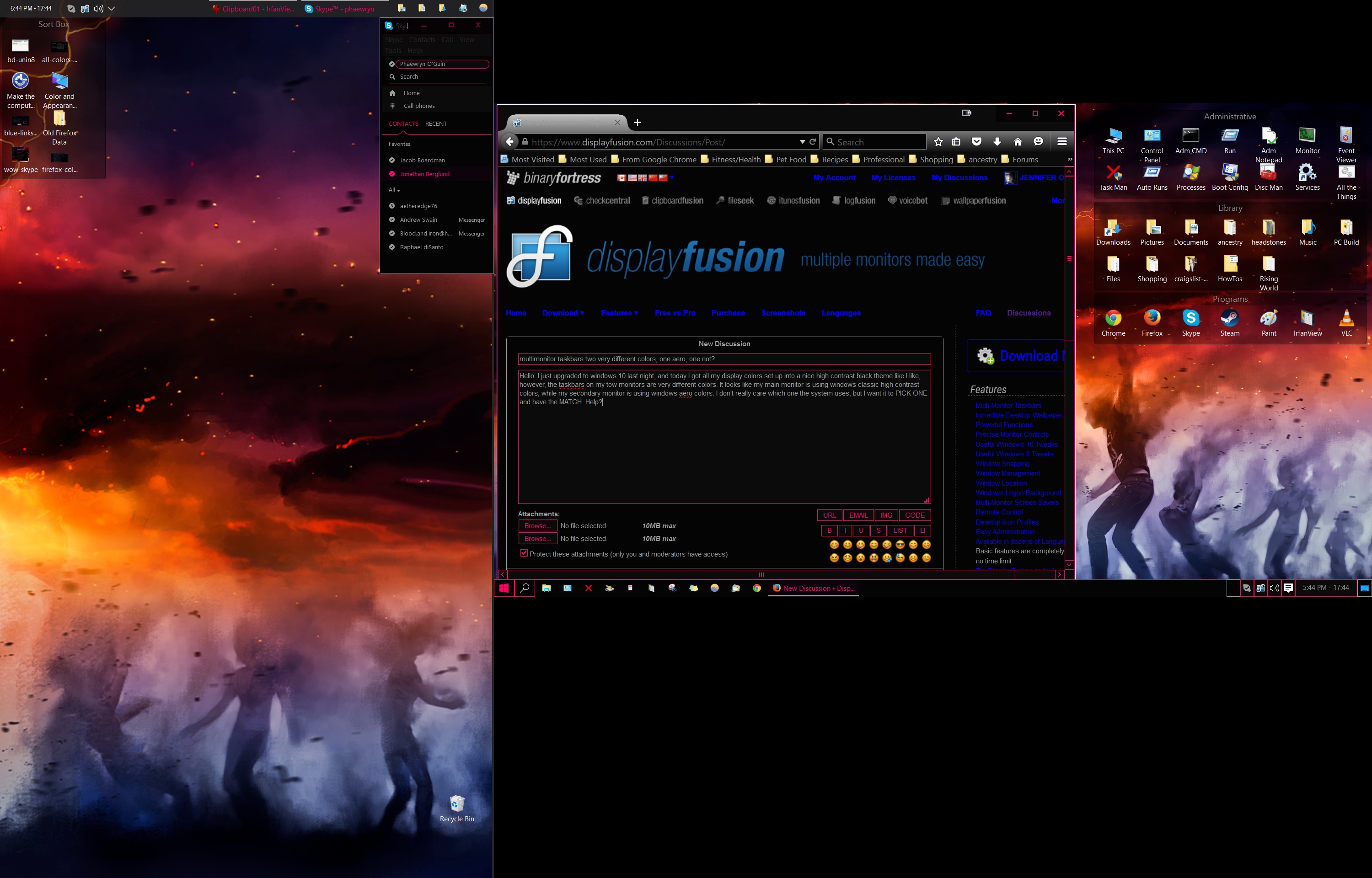
Task: Open Firefox downloads arrow icon
Action: coord(997,142)
